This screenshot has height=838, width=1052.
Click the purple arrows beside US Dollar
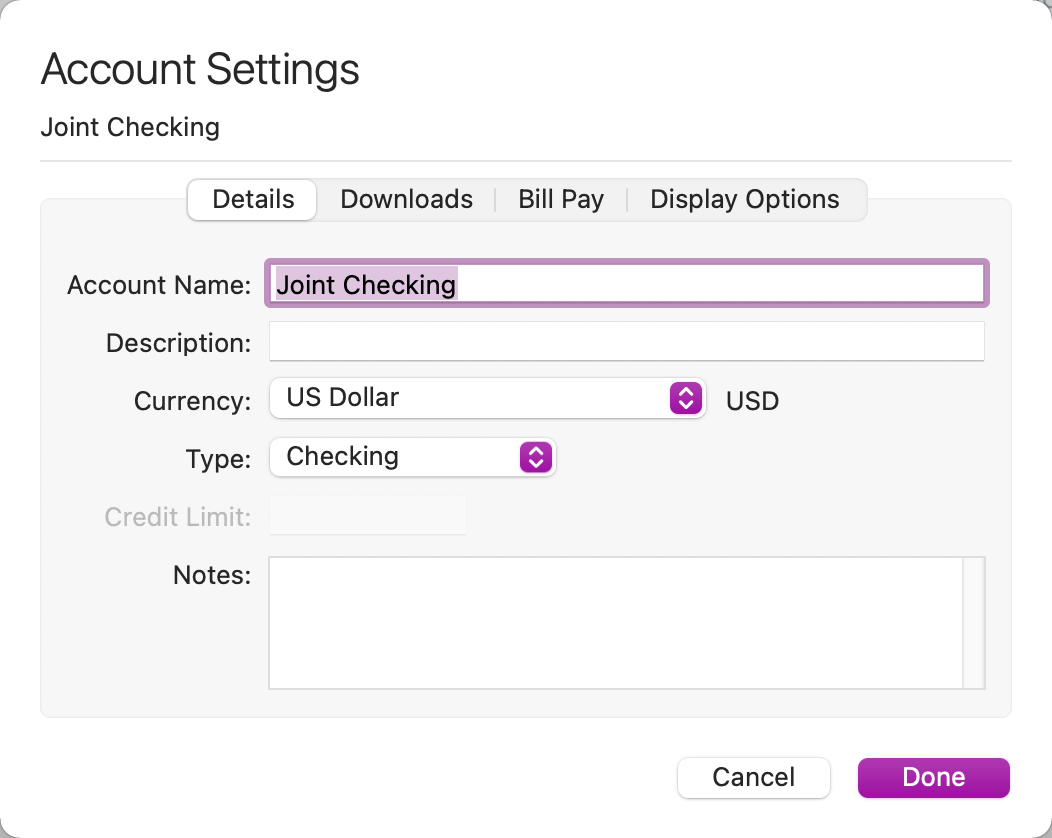[x=684, y=398]
